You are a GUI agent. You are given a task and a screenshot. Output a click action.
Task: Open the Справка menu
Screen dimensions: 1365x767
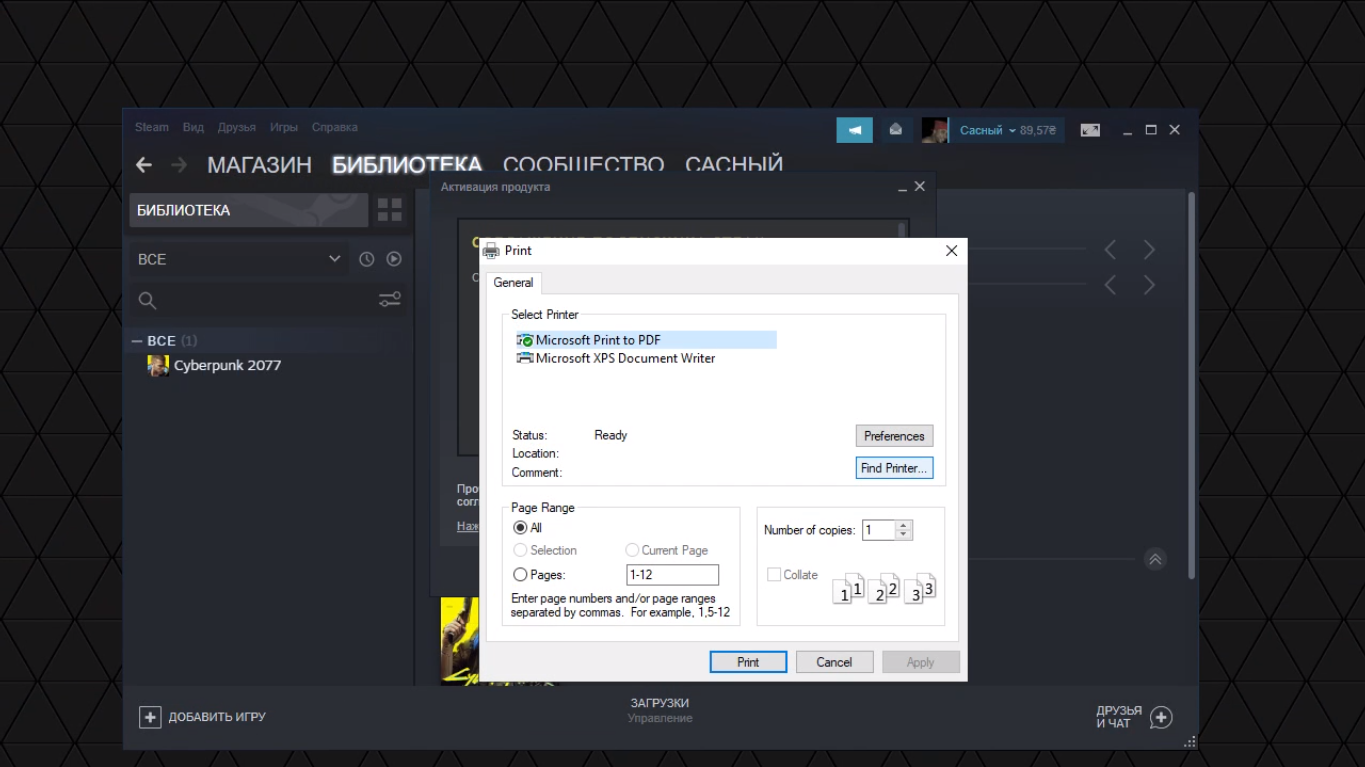[x=335, y=127]
